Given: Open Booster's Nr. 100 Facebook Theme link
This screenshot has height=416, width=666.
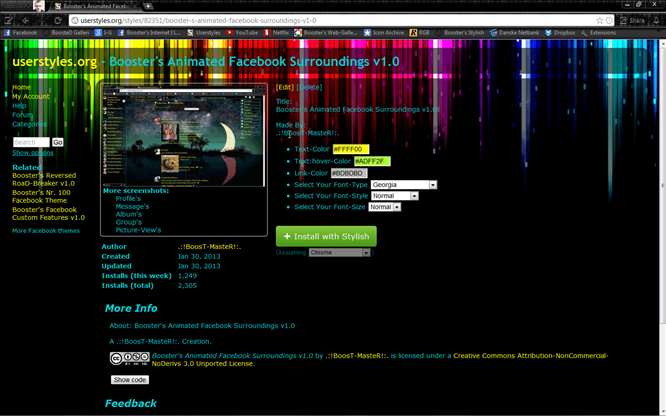Looking at the screenshot, I should [41, 196].
